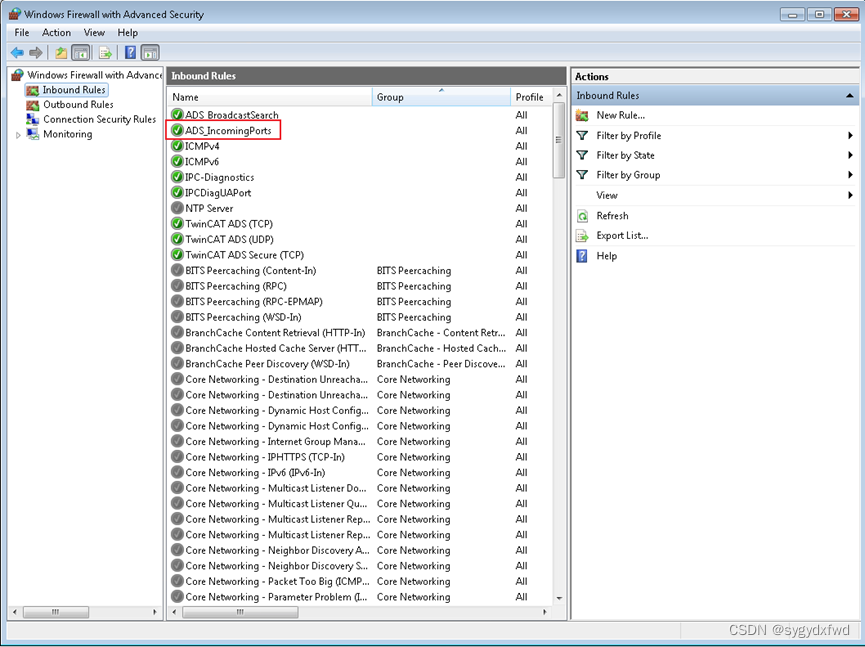865x647 pixels.
Task: Click scroll down arrow of rules list
Action: (559, 598)
